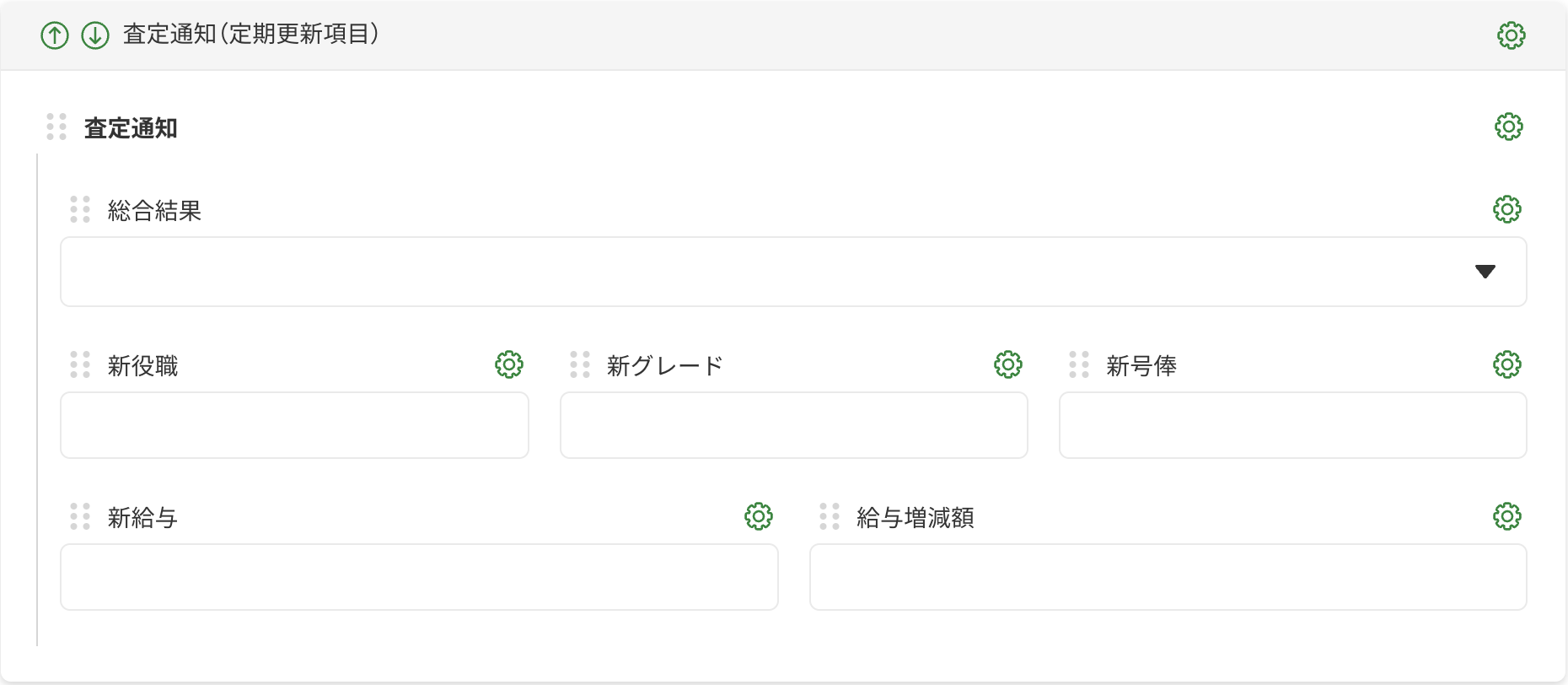Grab drag handle beside 新グレード label

[x=579, y=364]
